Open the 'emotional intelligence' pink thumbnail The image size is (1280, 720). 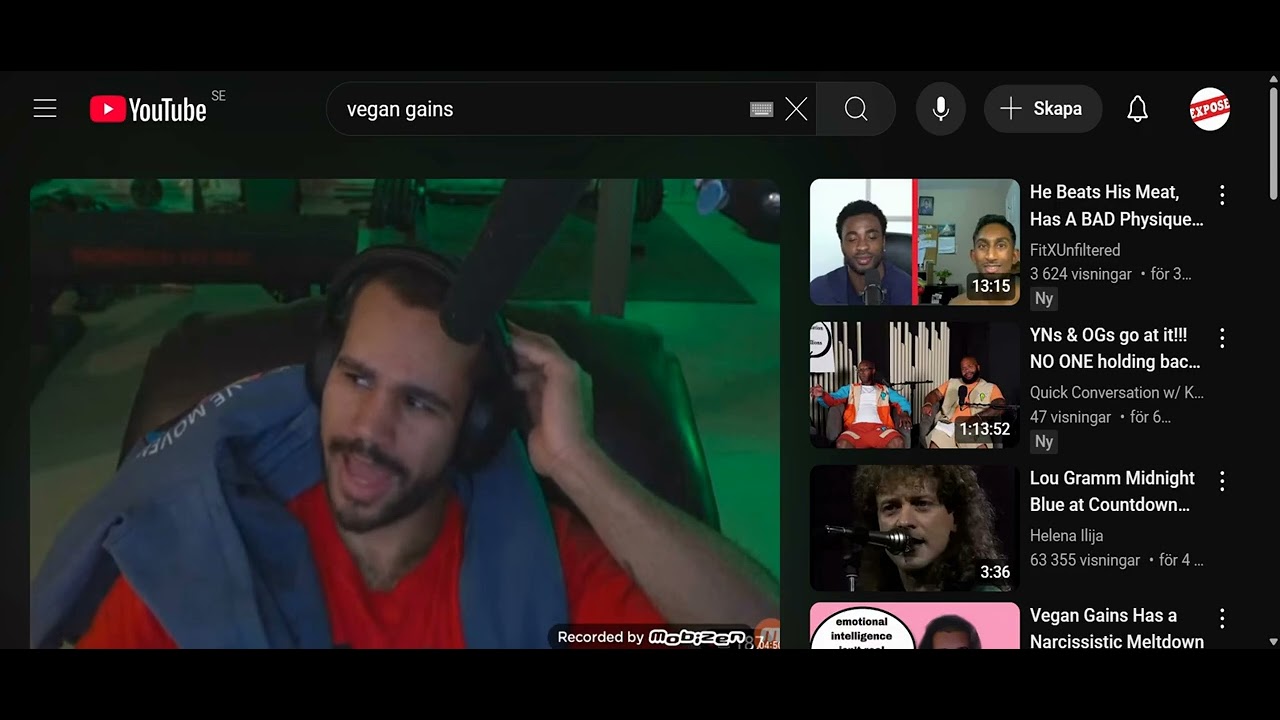pyautogui.click(x=915, y=626)
